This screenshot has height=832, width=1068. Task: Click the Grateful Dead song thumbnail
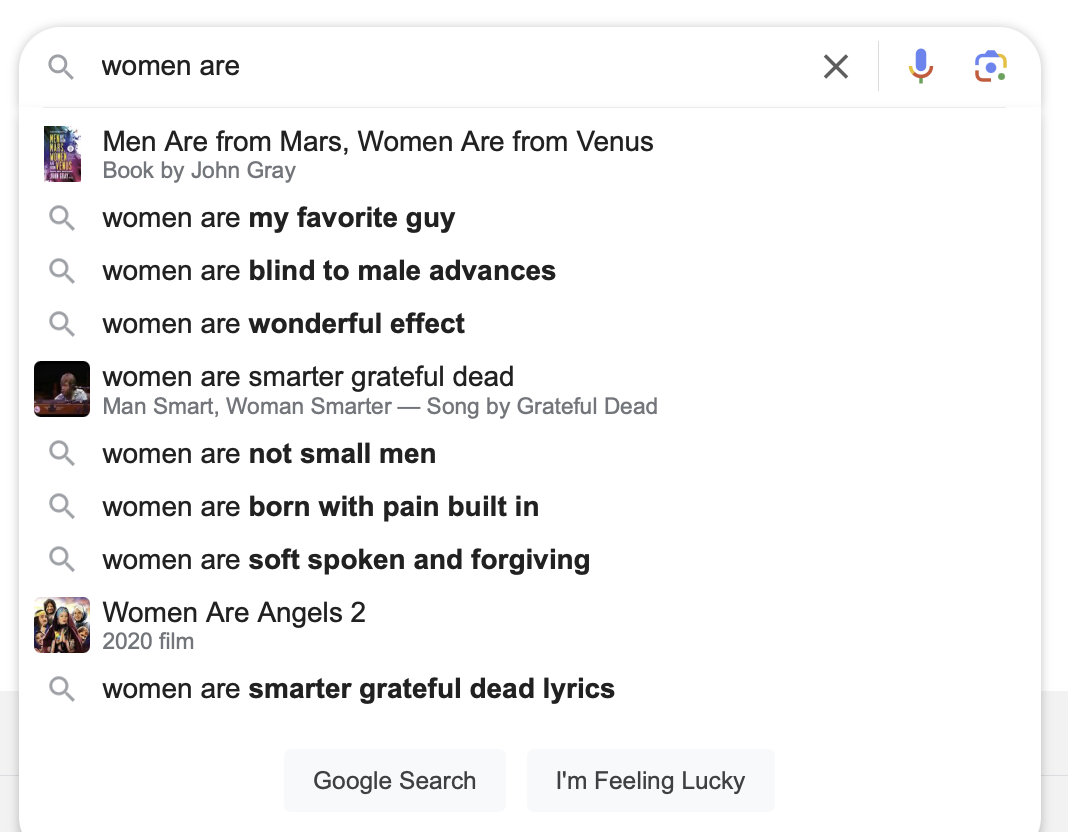tap(62, 389)
